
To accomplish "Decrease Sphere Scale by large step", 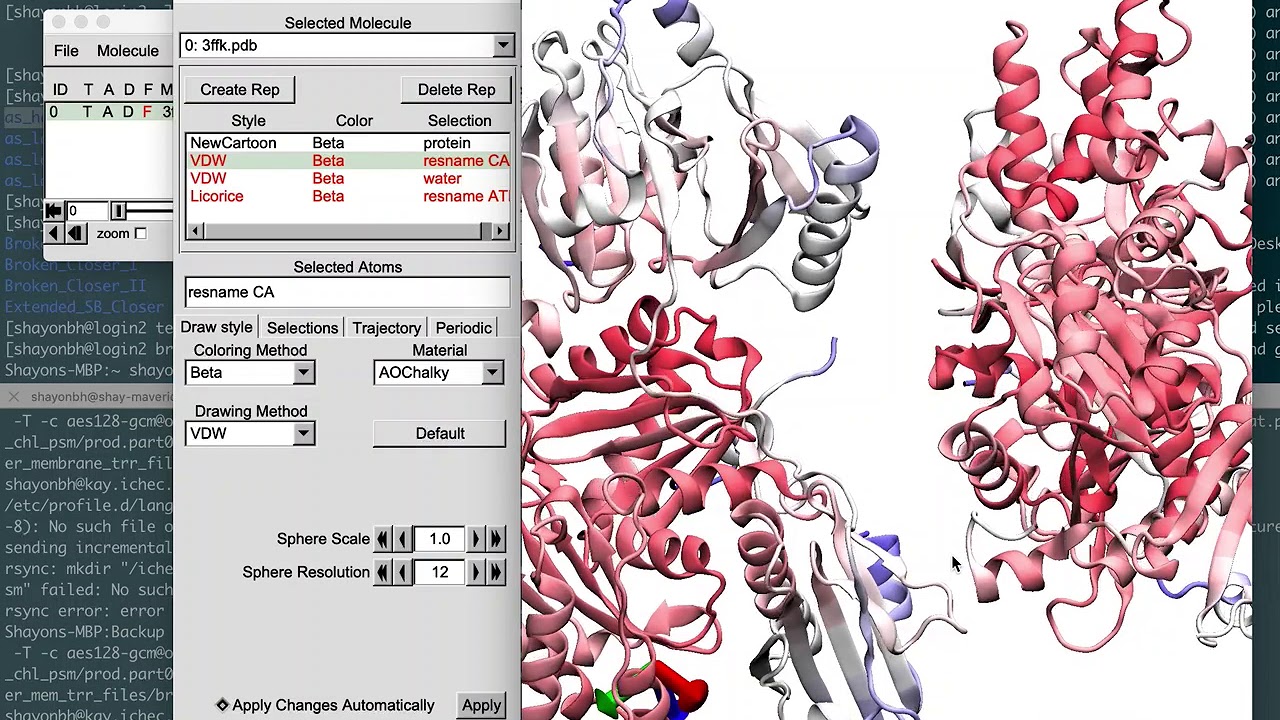I will pyautogui.click(x=382, y=539).
